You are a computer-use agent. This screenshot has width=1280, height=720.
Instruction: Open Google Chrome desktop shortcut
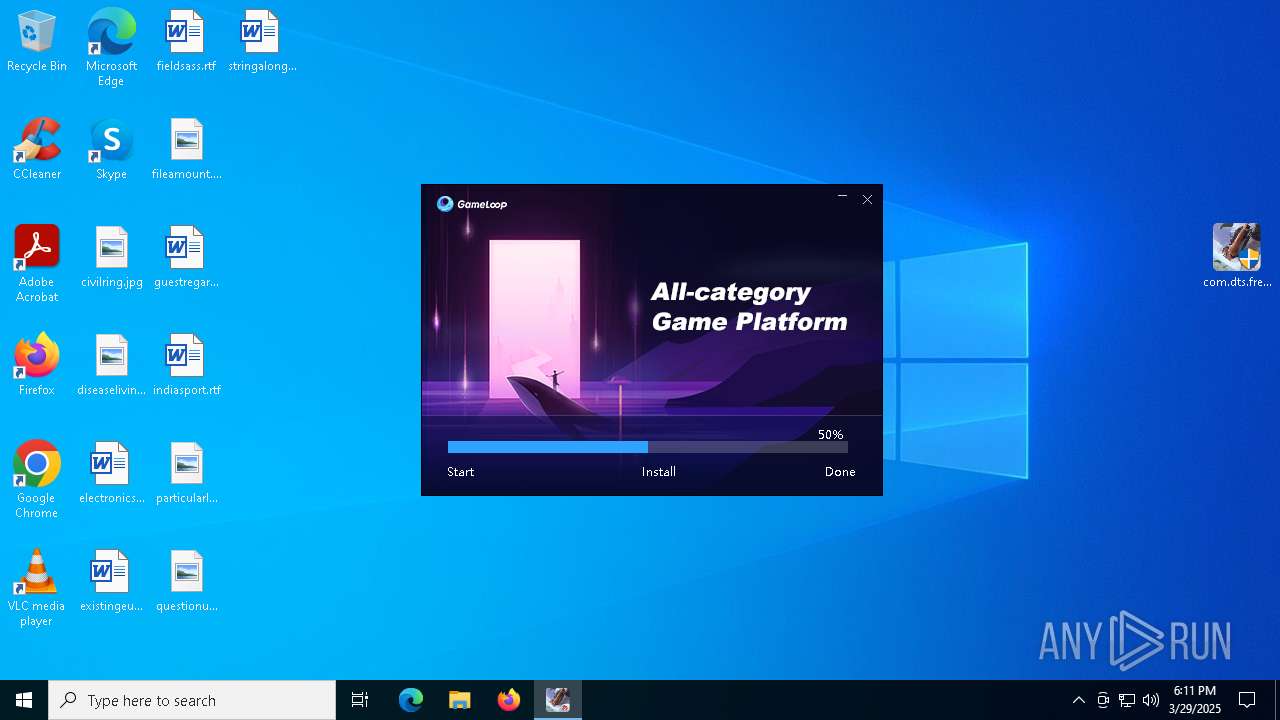(37, 479)
